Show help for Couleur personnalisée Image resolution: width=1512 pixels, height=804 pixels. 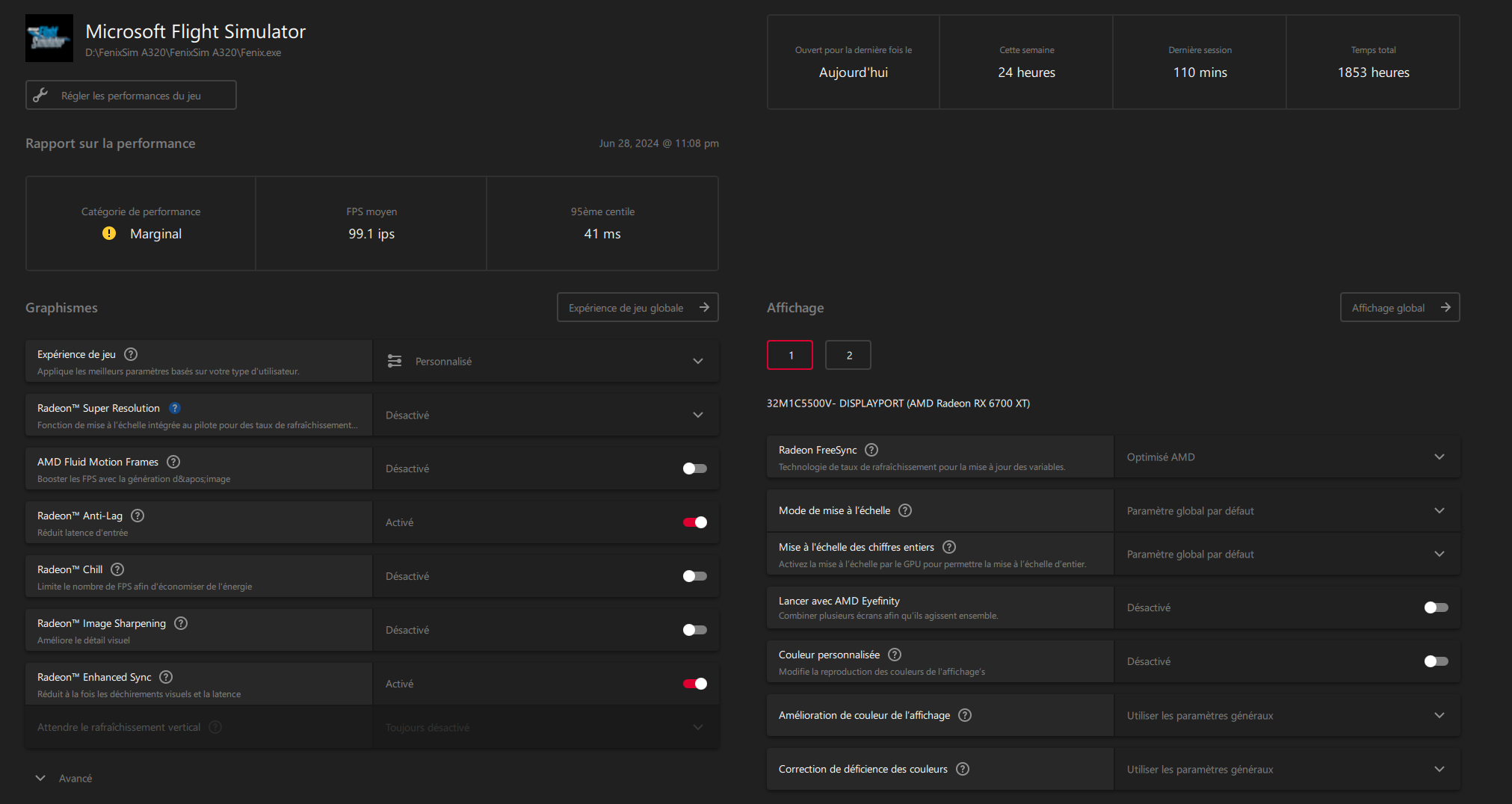coord(895,655)
